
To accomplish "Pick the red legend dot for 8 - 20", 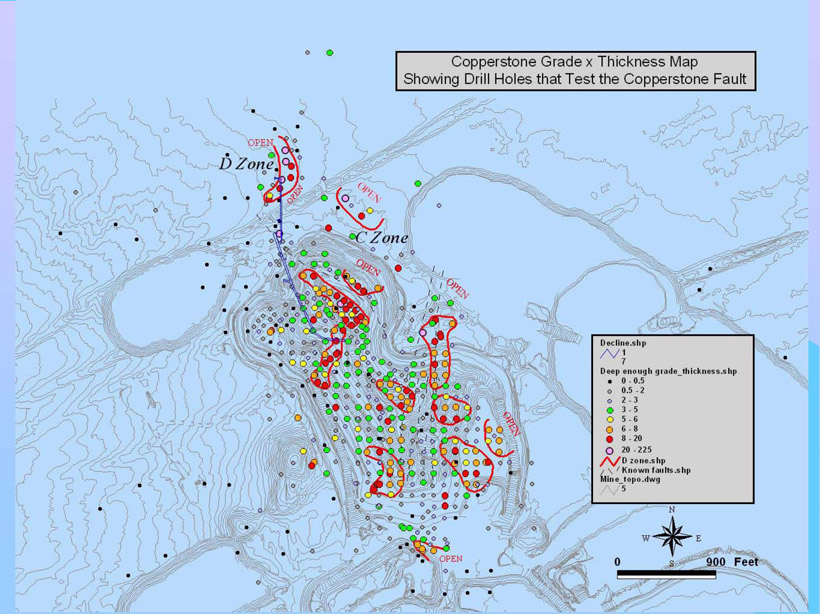I will 609,438.
